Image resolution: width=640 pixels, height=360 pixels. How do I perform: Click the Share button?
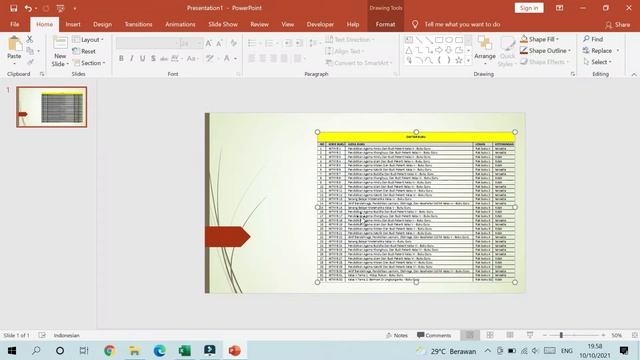pyautogui.click(x=618, y=25)
